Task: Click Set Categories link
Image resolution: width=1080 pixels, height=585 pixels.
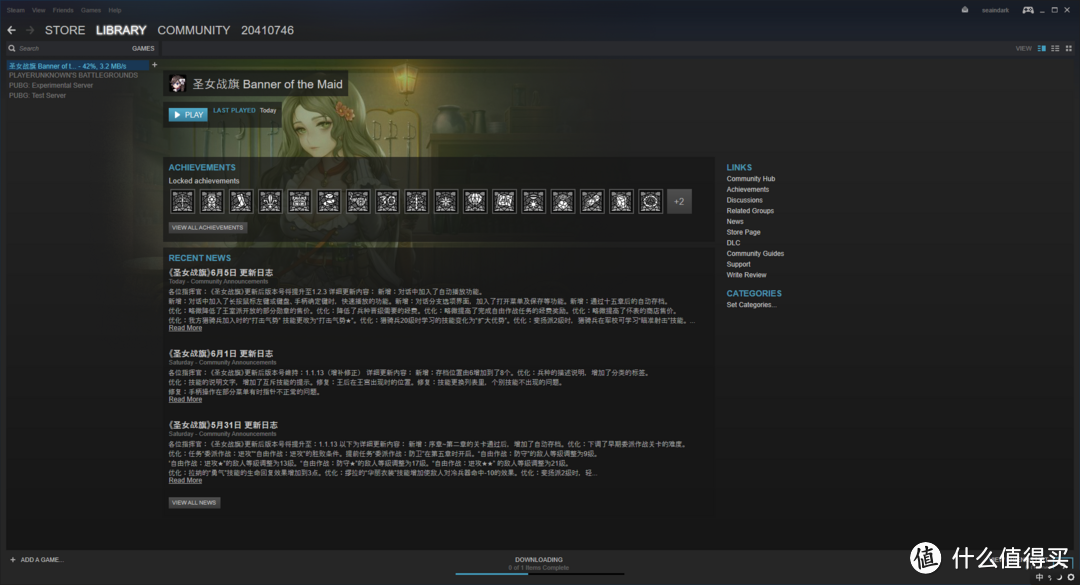Action: coord(751,305)
